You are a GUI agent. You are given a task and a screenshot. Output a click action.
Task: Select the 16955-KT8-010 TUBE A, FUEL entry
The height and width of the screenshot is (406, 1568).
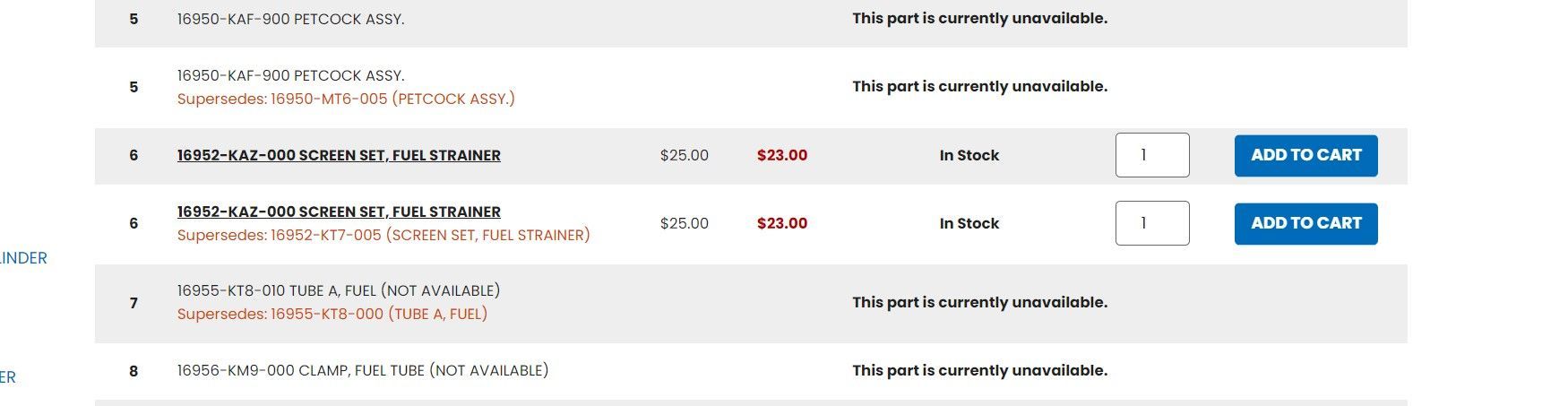tap(339, 290)
